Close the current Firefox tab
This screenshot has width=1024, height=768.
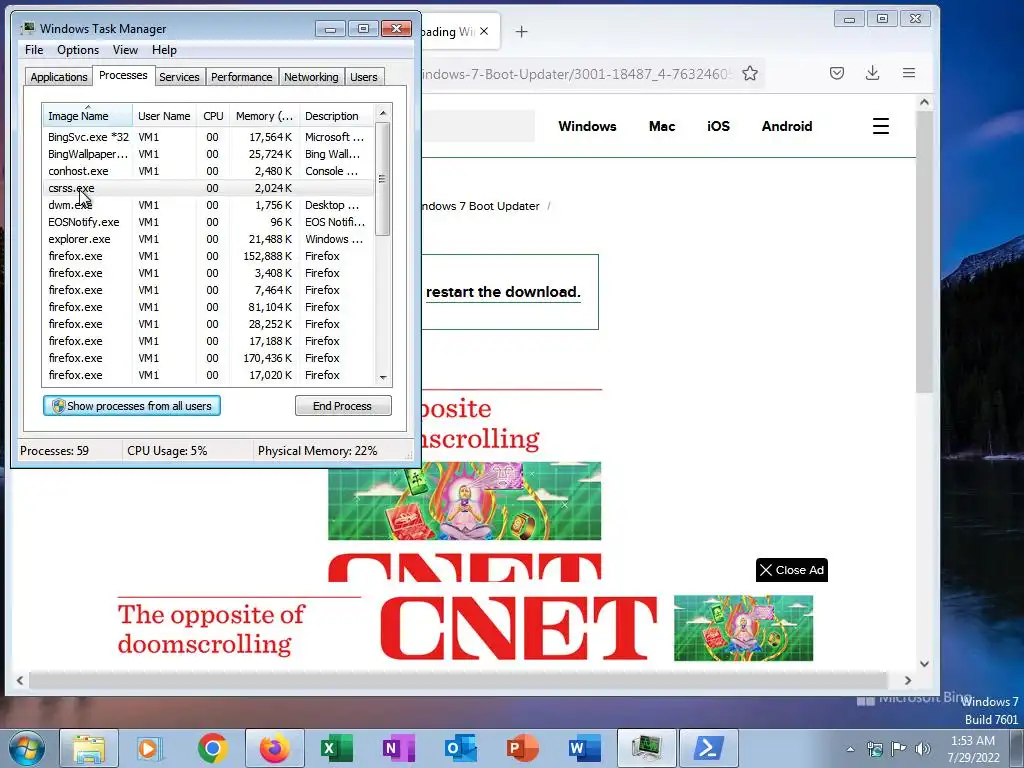click(x=484, y=31)
